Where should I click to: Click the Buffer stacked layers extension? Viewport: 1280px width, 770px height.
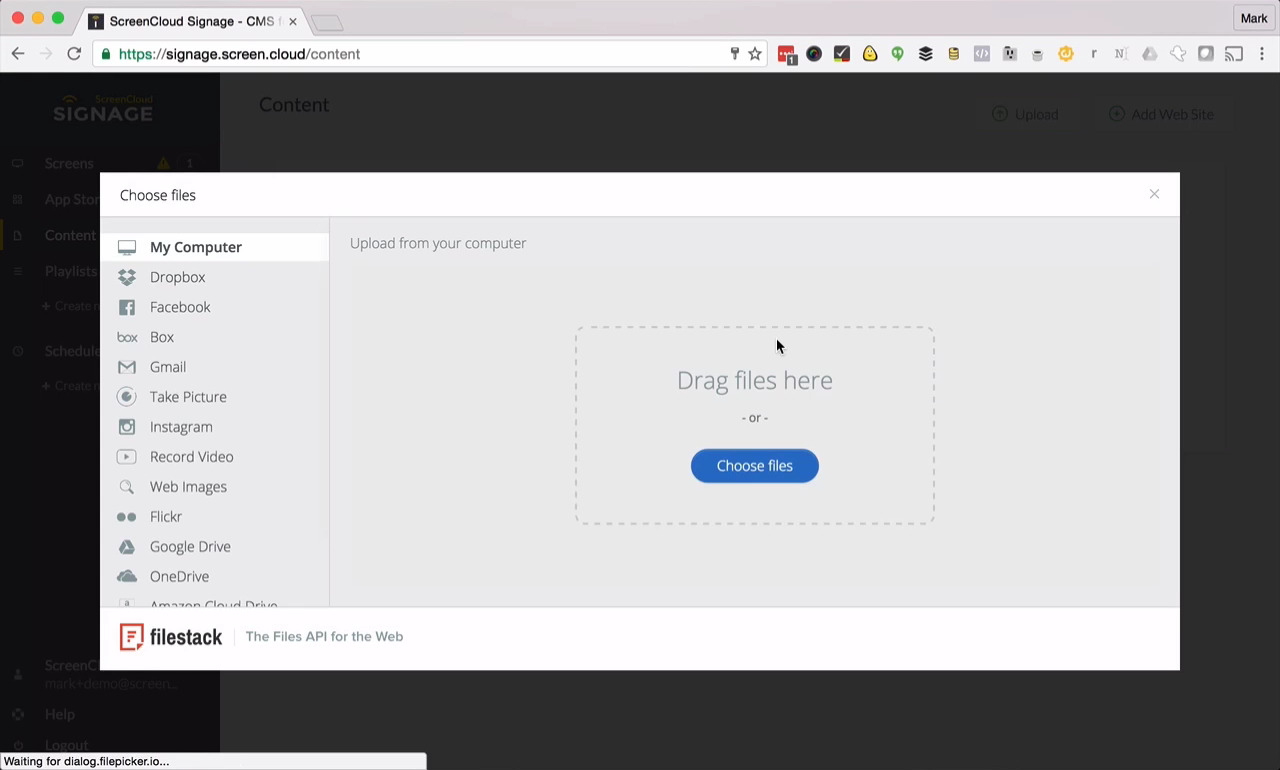pos(926,54)
